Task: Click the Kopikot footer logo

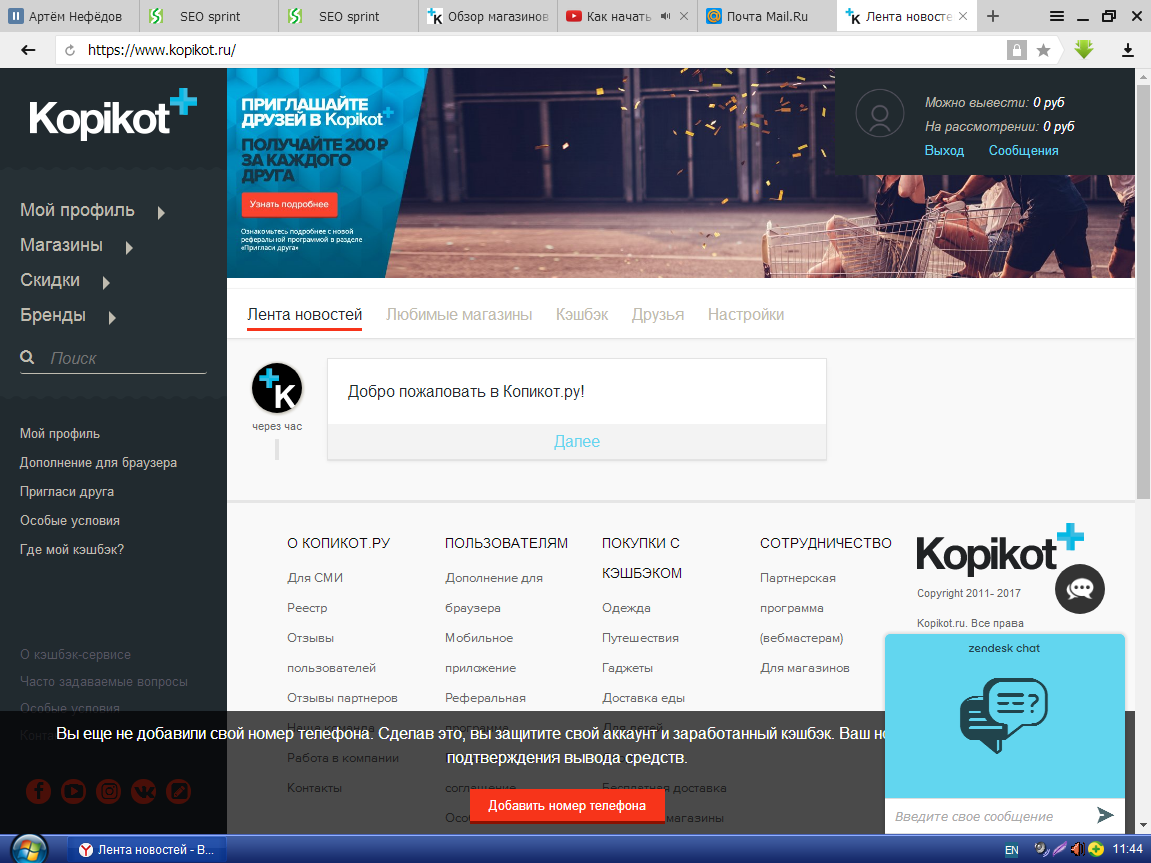Action: pos(1000,550)
